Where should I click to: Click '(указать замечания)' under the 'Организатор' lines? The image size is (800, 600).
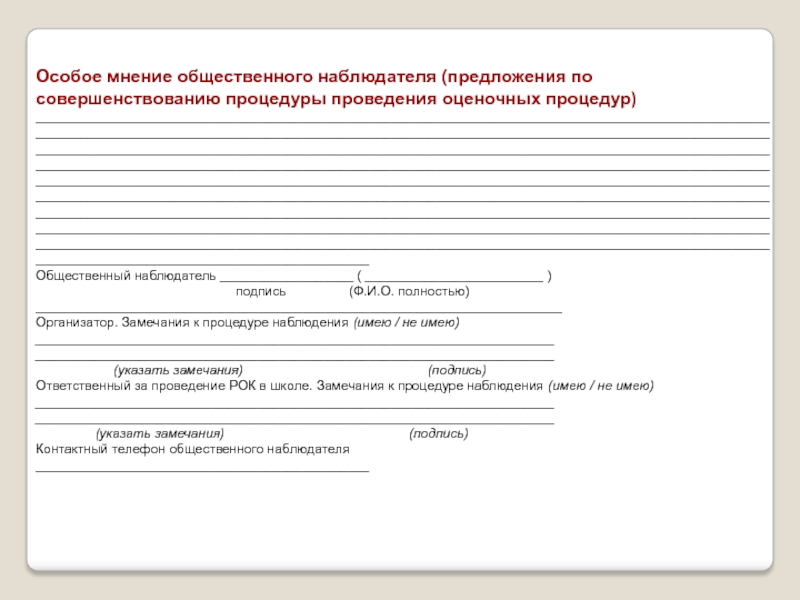coord(178,370)
